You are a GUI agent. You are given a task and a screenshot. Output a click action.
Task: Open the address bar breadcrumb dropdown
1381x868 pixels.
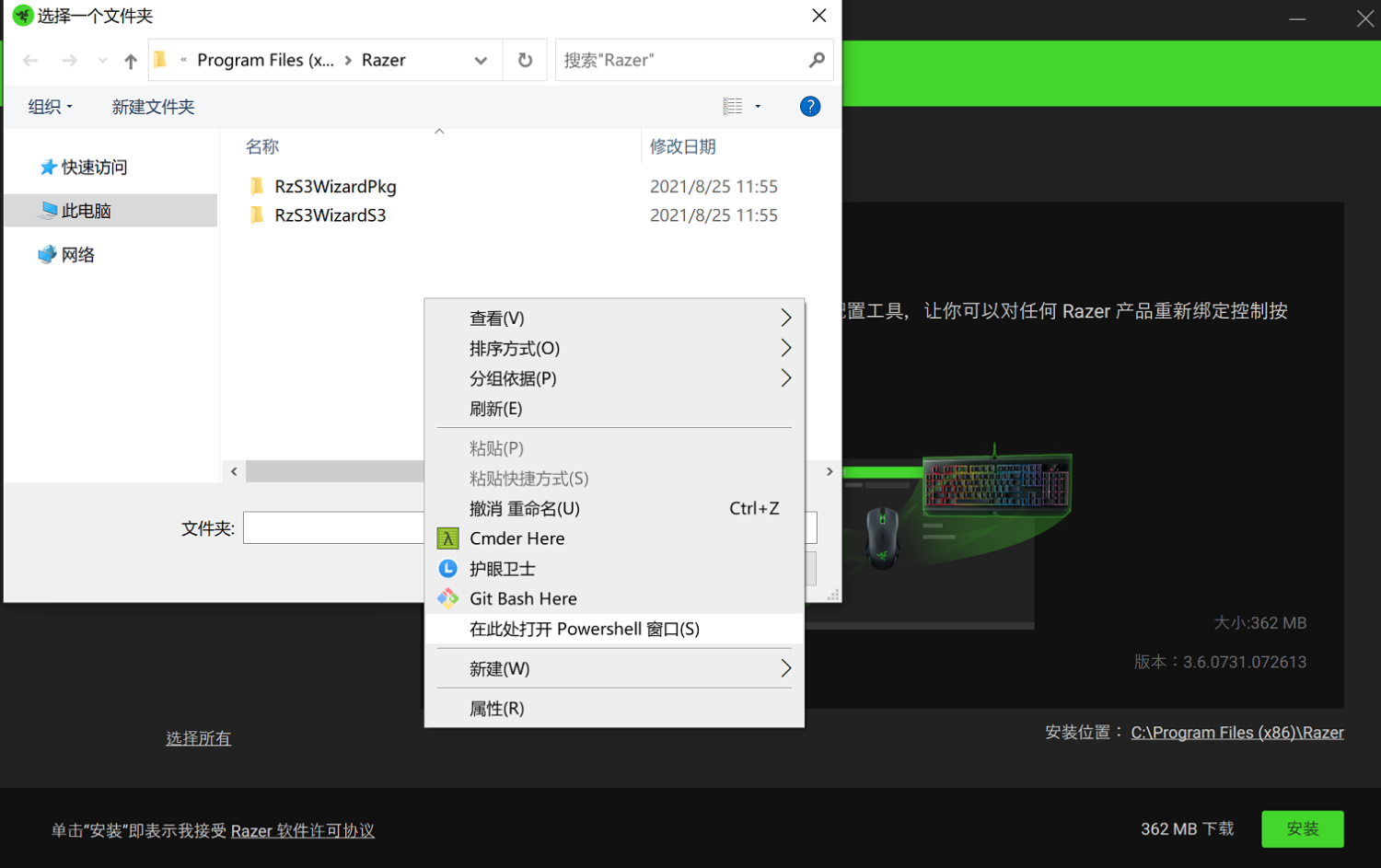tap(481, 60)
